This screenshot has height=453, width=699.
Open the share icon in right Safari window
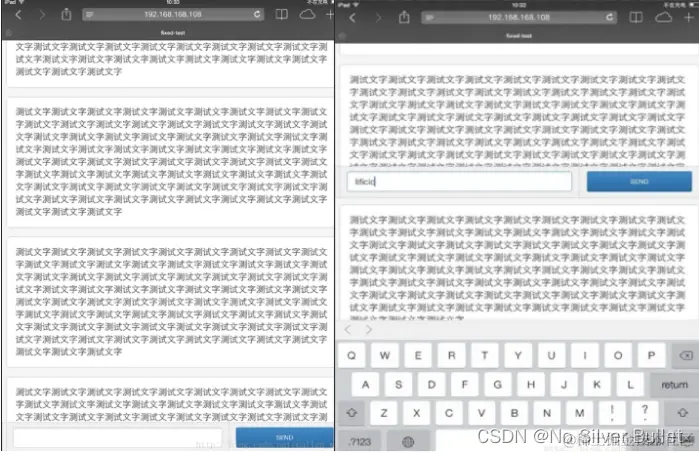[404, 17]
